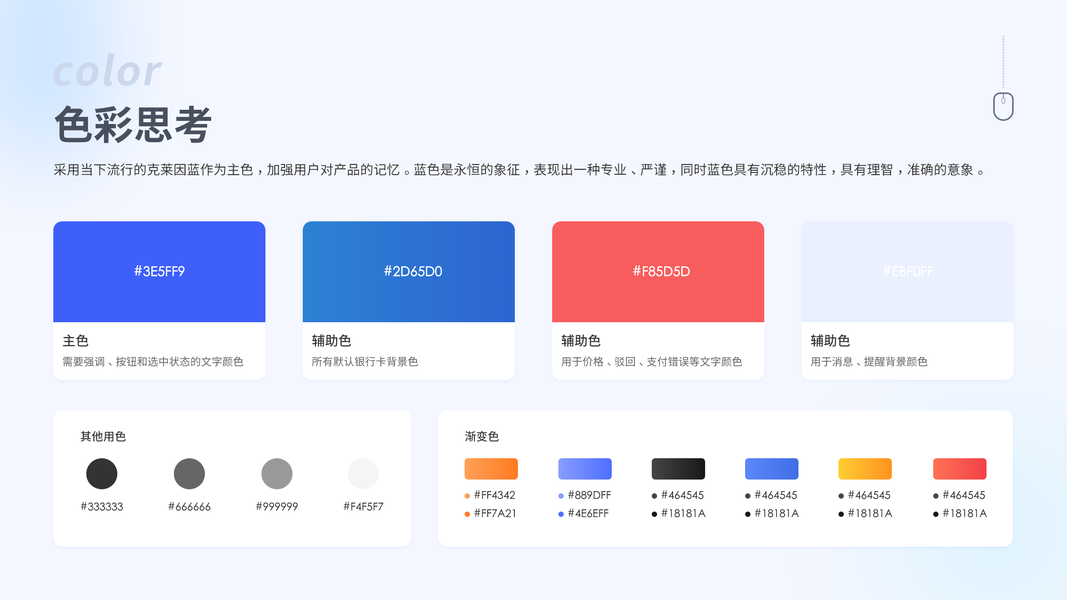Screen dimensions: 1067x600
Task: Select the #999999 light gray circle
Action: [277, 473]
